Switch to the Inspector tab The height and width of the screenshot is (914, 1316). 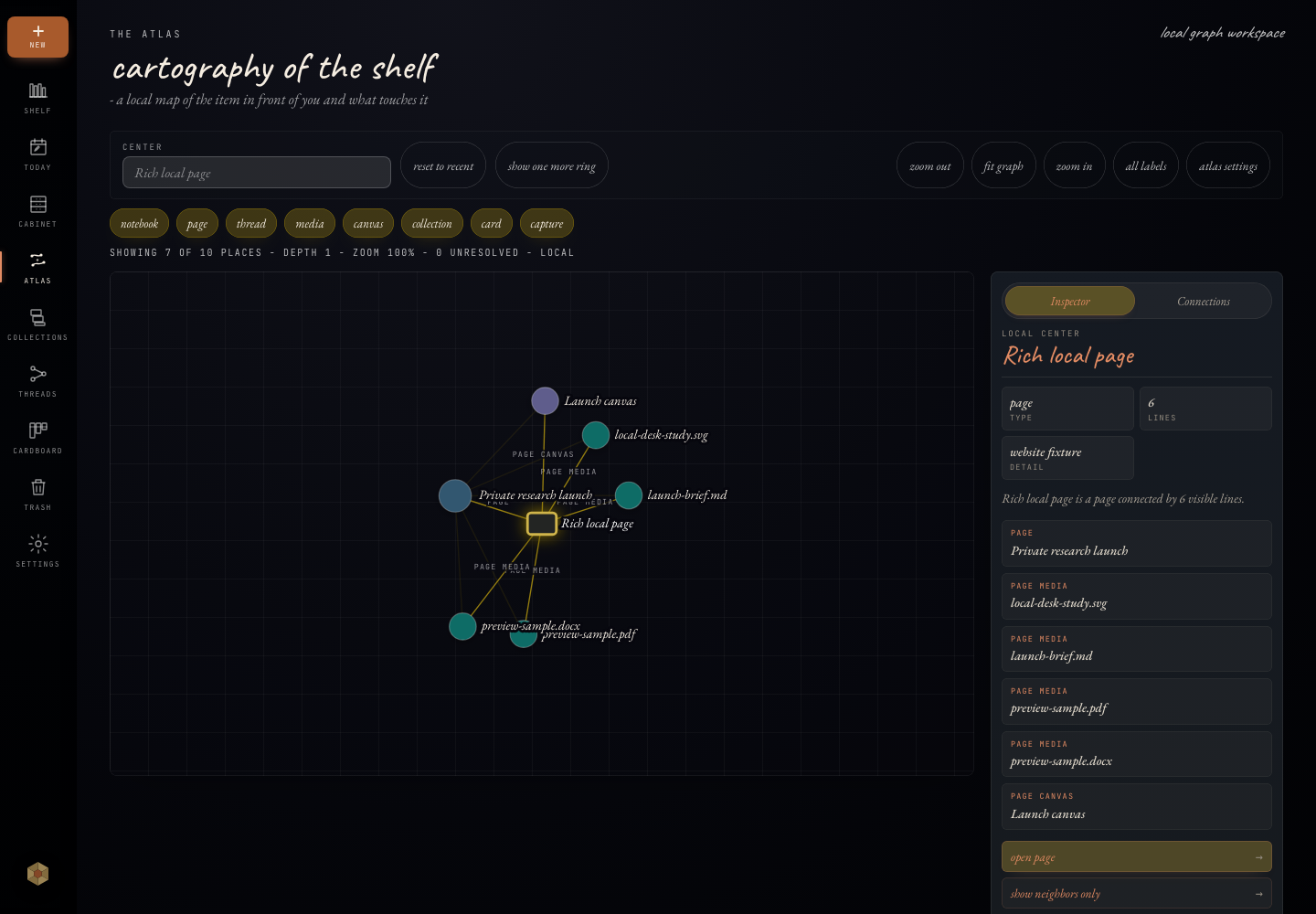1070,301
